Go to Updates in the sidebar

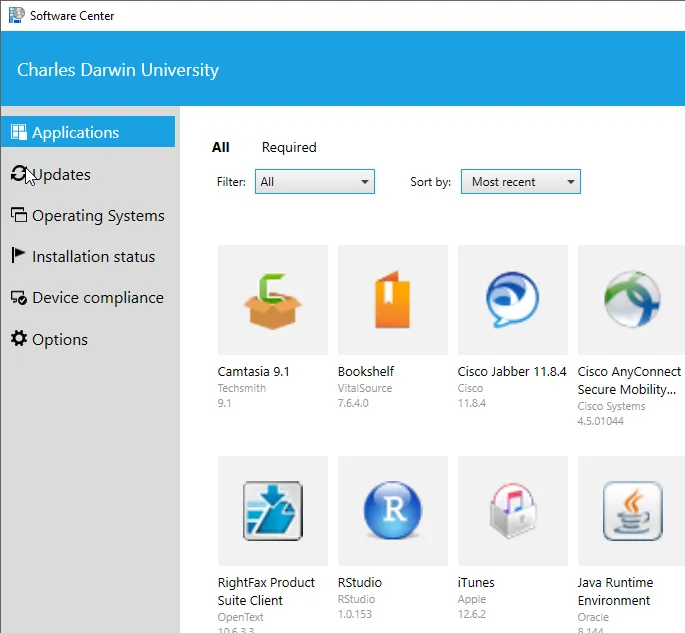pos(61,174)
